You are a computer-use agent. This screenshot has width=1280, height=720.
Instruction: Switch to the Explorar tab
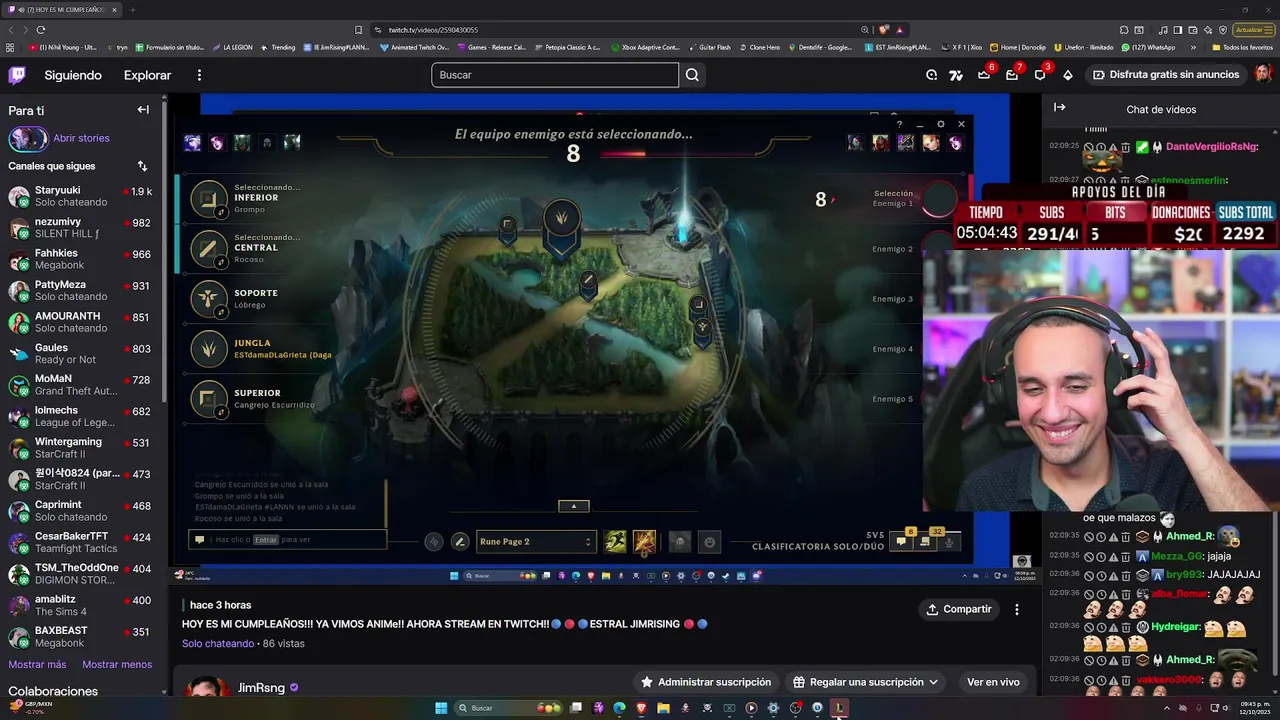[147, 75]
